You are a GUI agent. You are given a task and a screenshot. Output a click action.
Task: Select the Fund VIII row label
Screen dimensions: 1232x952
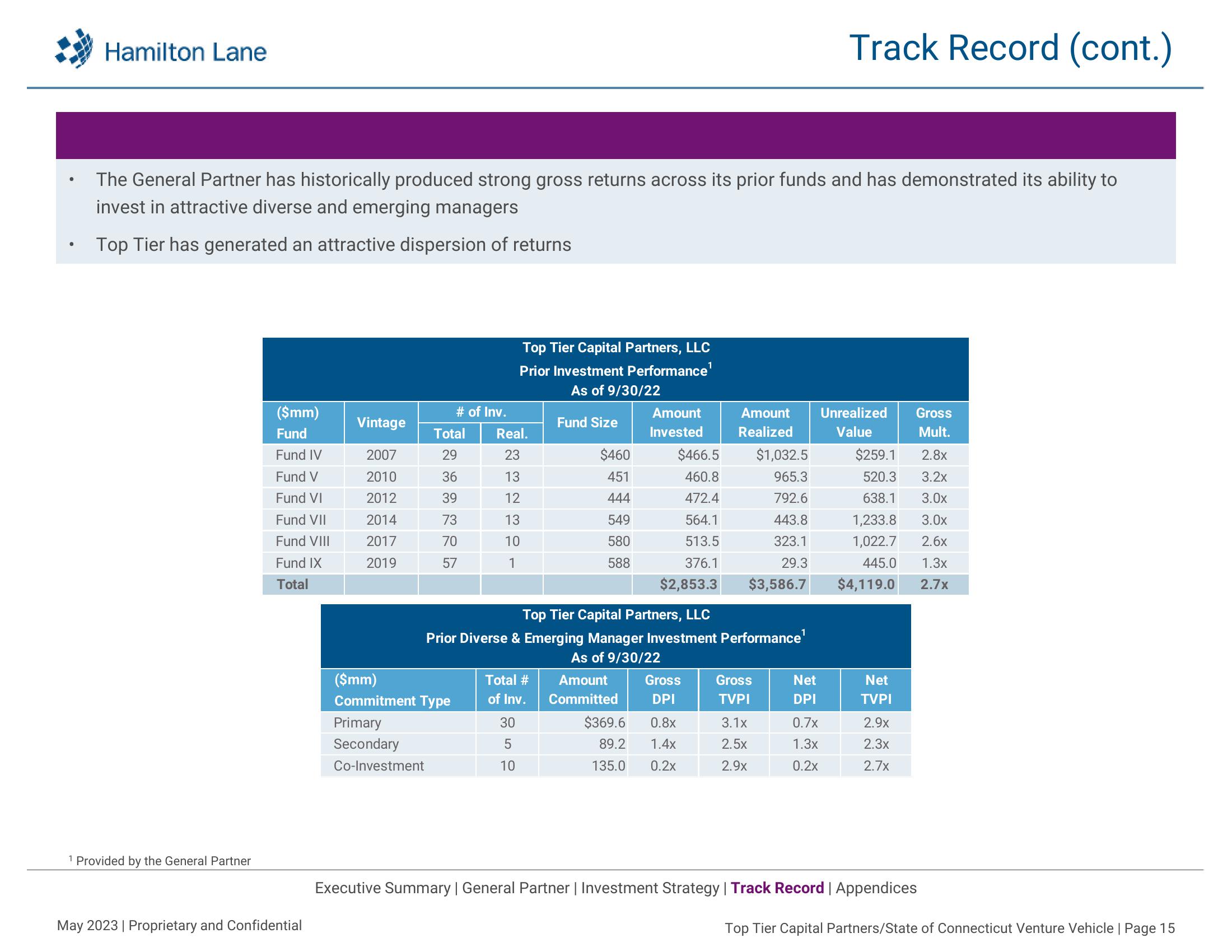pos(302,541)
